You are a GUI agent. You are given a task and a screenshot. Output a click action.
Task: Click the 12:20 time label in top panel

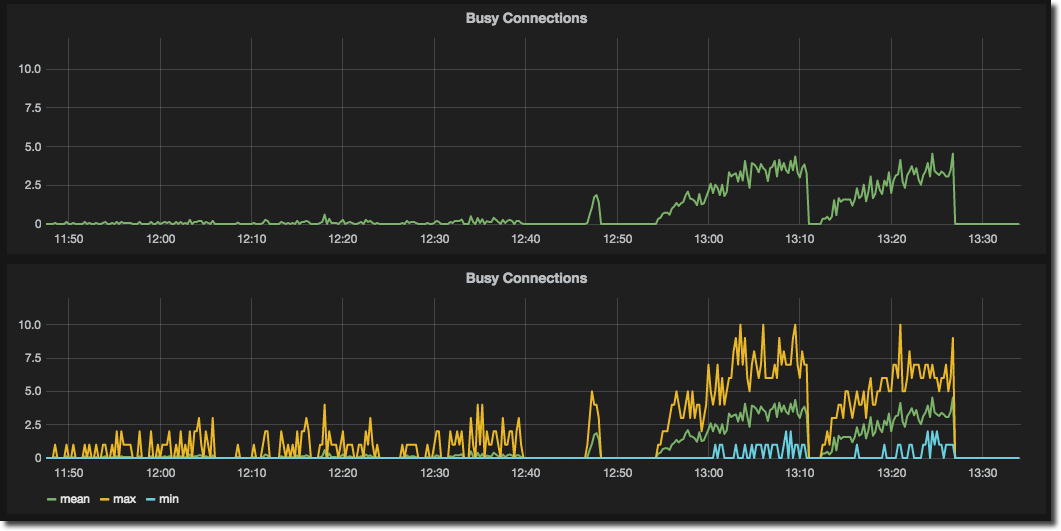[343, 240]
